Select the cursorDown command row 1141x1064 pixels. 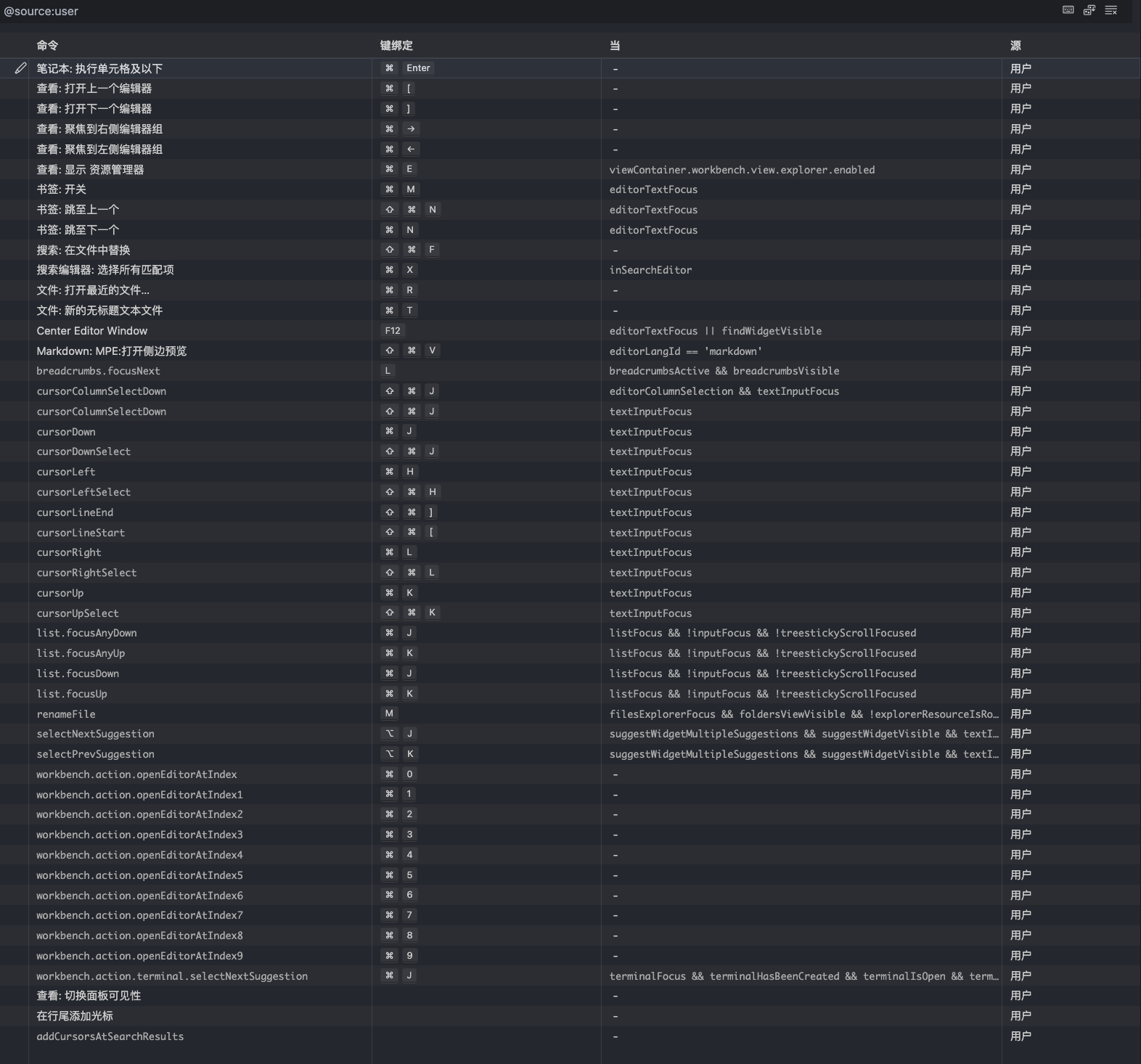570,432
